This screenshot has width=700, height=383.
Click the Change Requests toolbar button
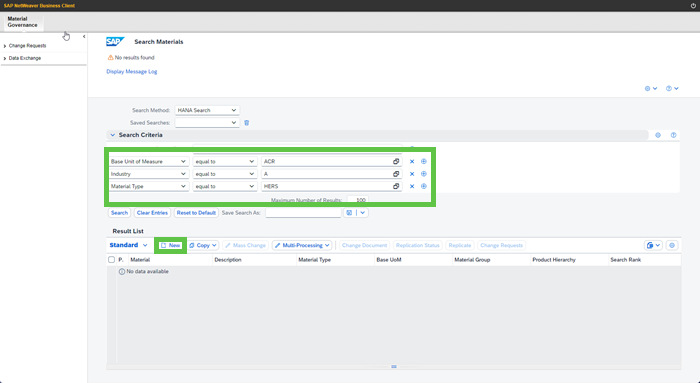(x=501, y=245)
